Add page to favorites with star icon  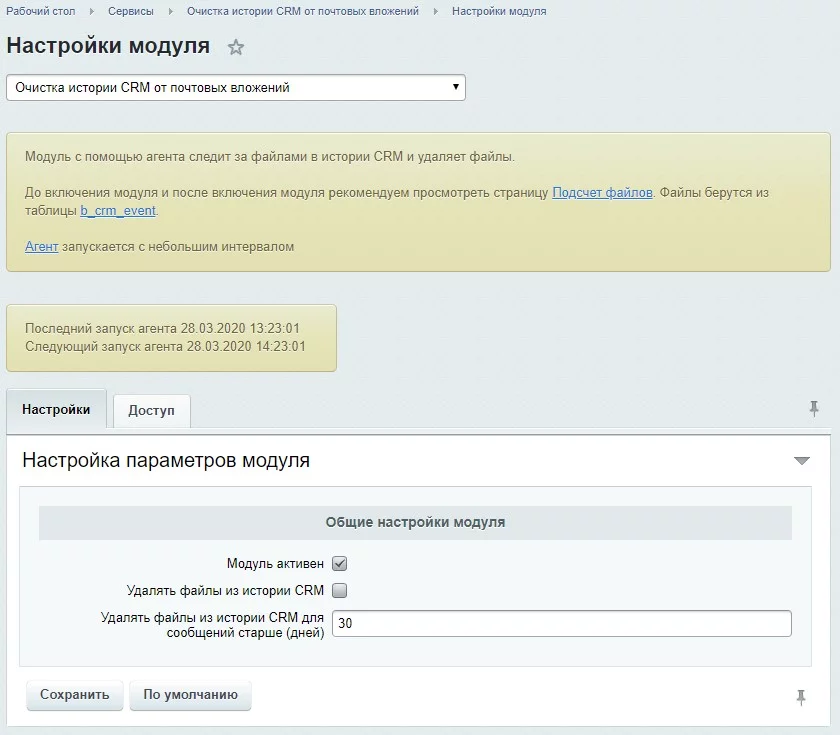tap(236, 47)
